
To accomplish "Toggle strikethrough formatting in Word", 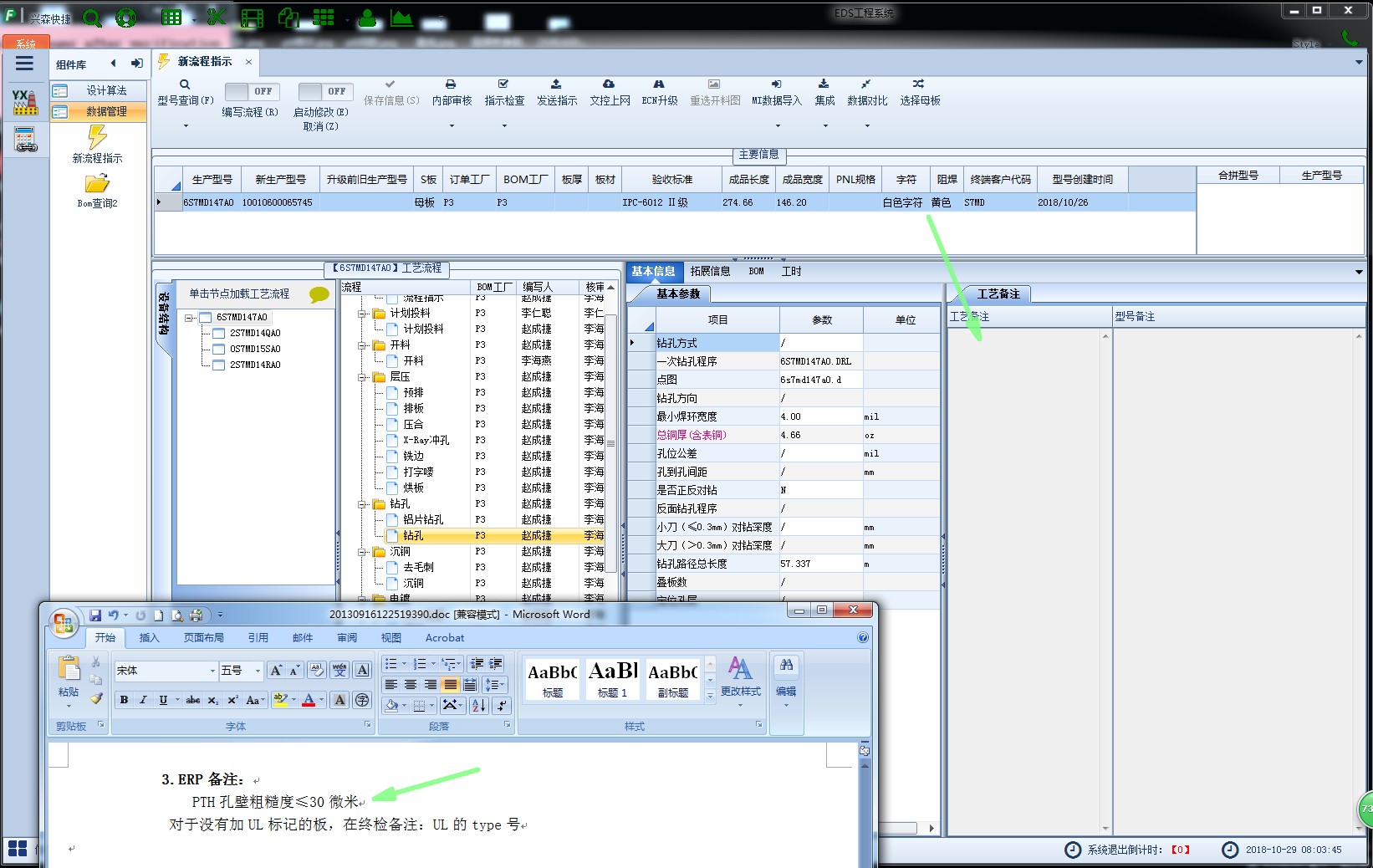I will point(192,700).
